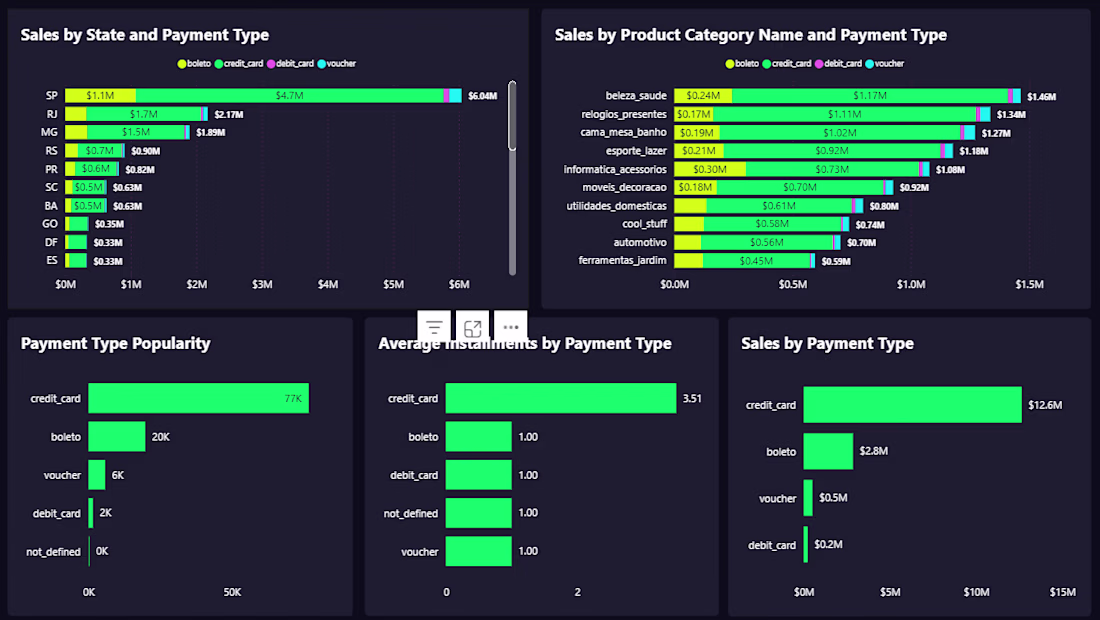The height and width of the screenshot is (620, 1100).
Task: Click debit_card bar 2K in Payment Type Popularity
Action: (x=91, y=513)
